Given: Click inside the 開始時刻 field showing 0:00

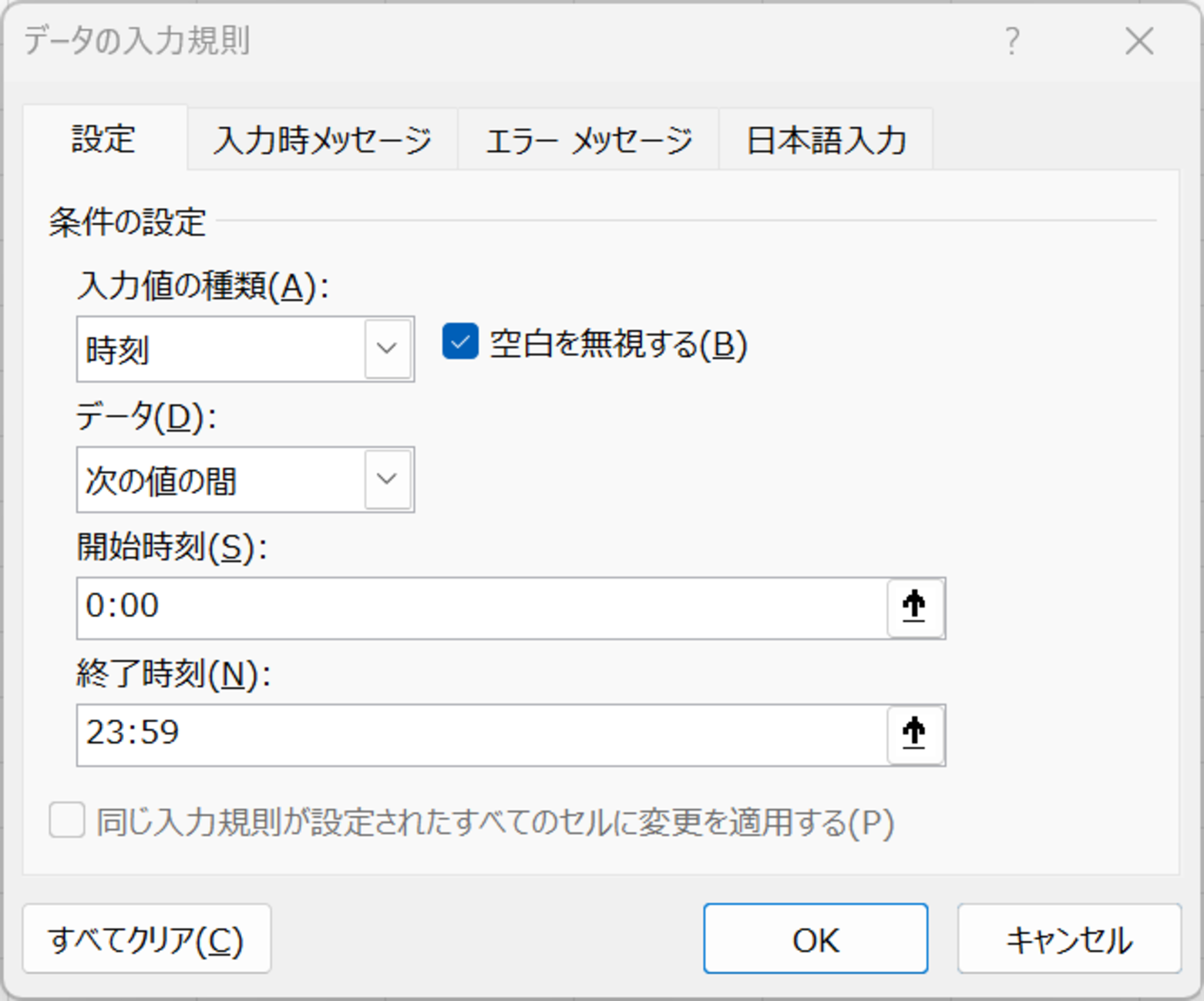Looking at the screenshot, I should point(462,607).
